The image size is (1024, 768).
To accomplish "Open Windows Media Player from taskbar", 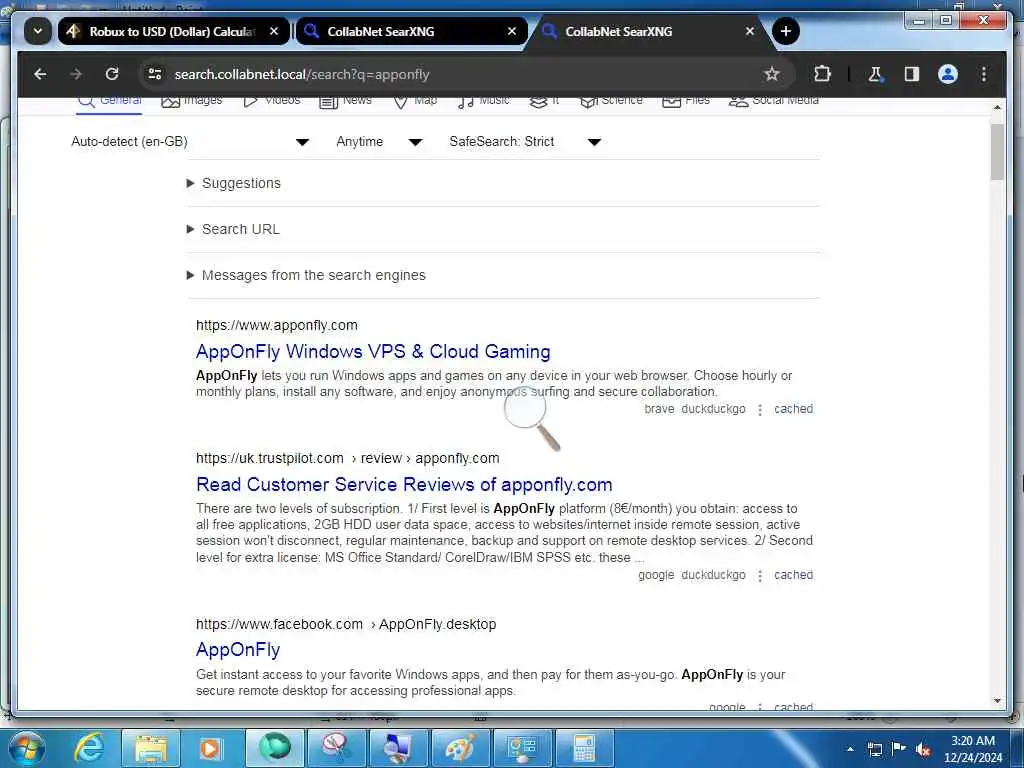I will (x=210, y=748).
